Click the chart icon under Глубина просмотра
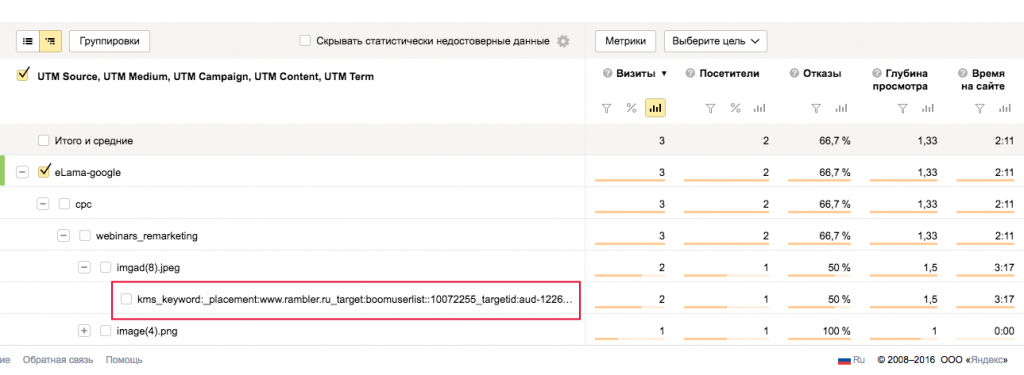Viewport: 1024px width, 375px height. click(927, 108)
